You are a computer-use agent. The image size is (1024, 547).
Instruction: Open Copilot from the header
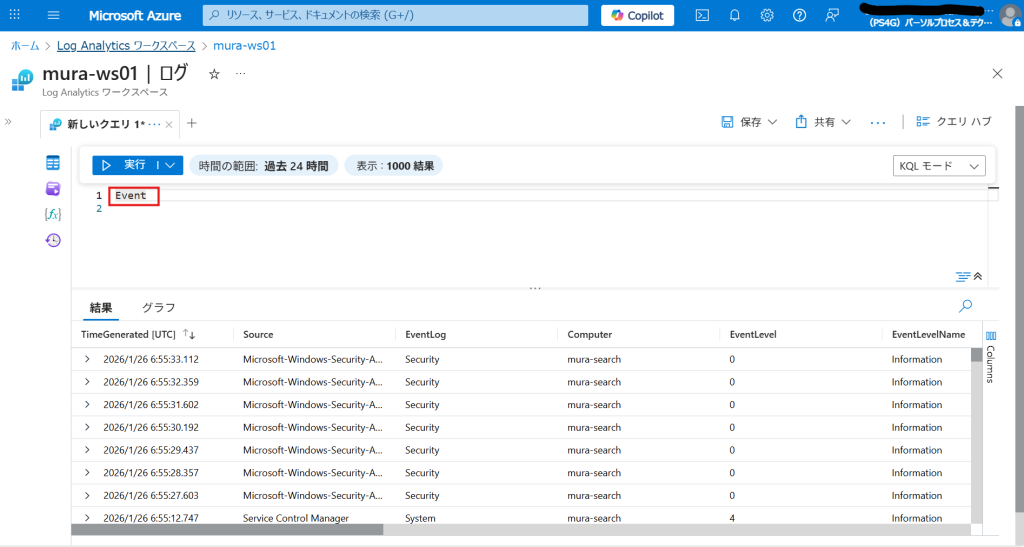pyautogui.click(x=637, y=15)
